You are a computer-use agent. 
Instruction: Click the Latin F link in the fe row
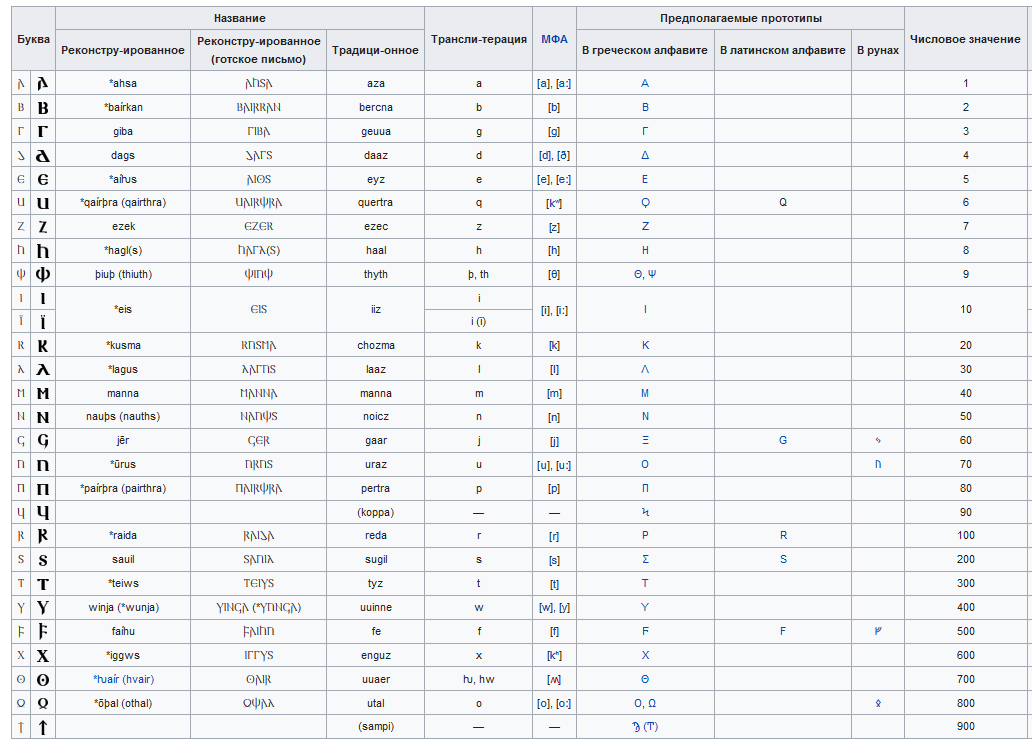[783, 631]
